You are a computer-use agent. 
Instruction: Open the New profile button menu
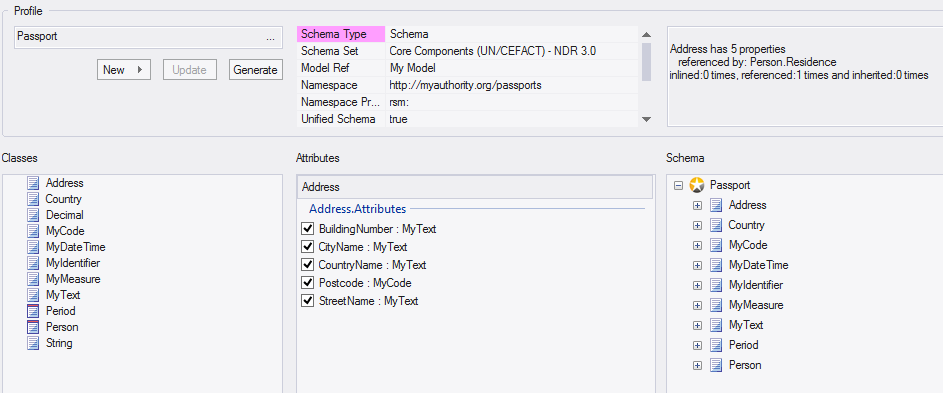point(123,70)
